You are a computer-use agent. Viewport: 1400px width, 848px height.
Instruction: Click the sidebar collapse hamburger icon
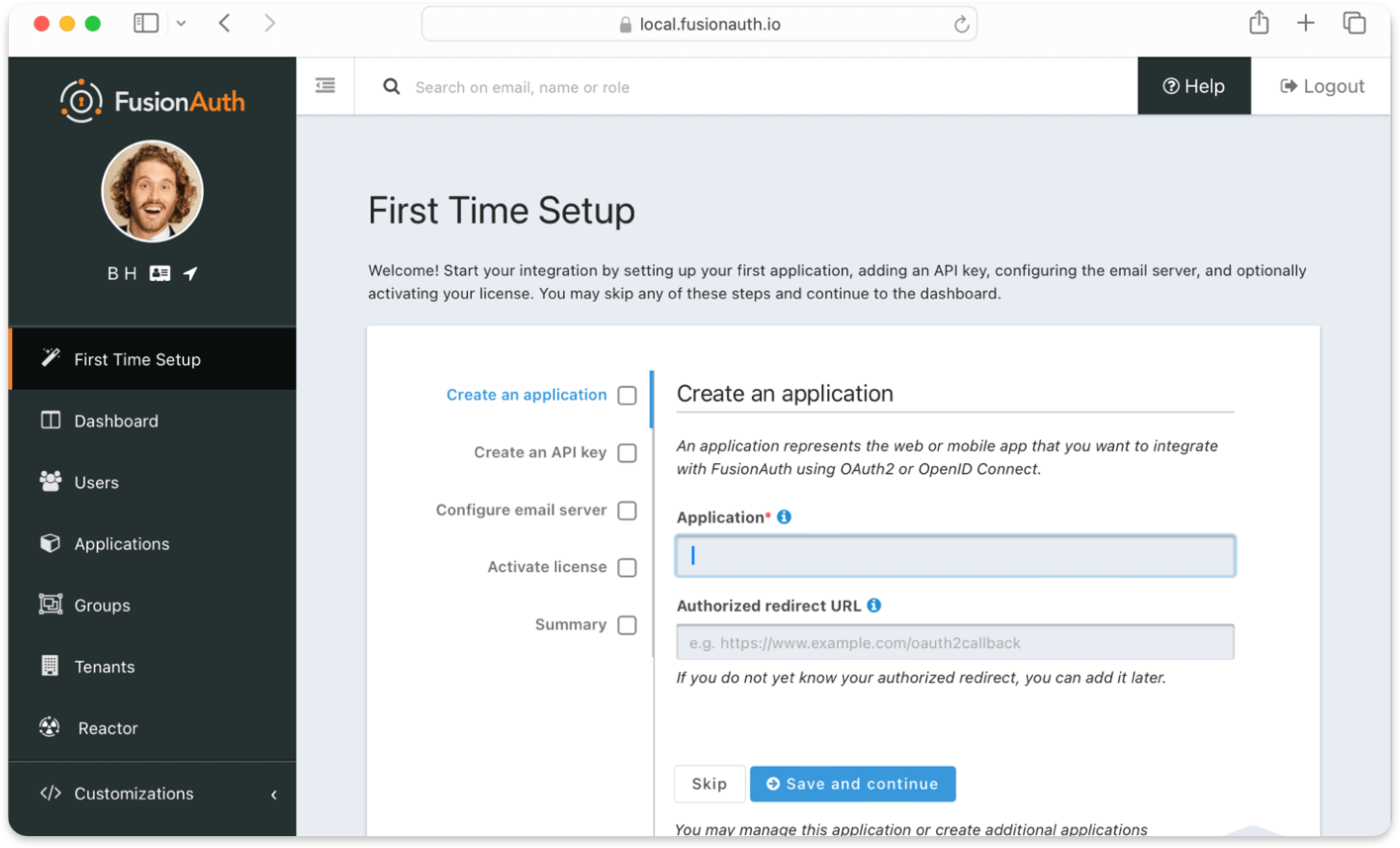pos(326,86)
